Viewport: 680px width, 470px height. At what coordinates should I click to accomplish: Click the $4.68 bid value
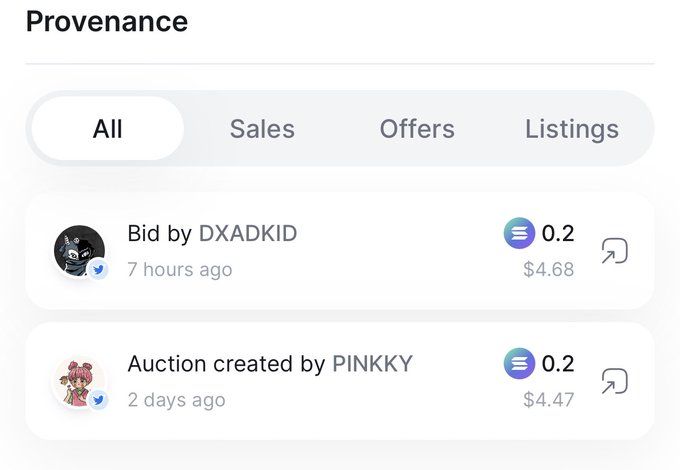[548, 269]
